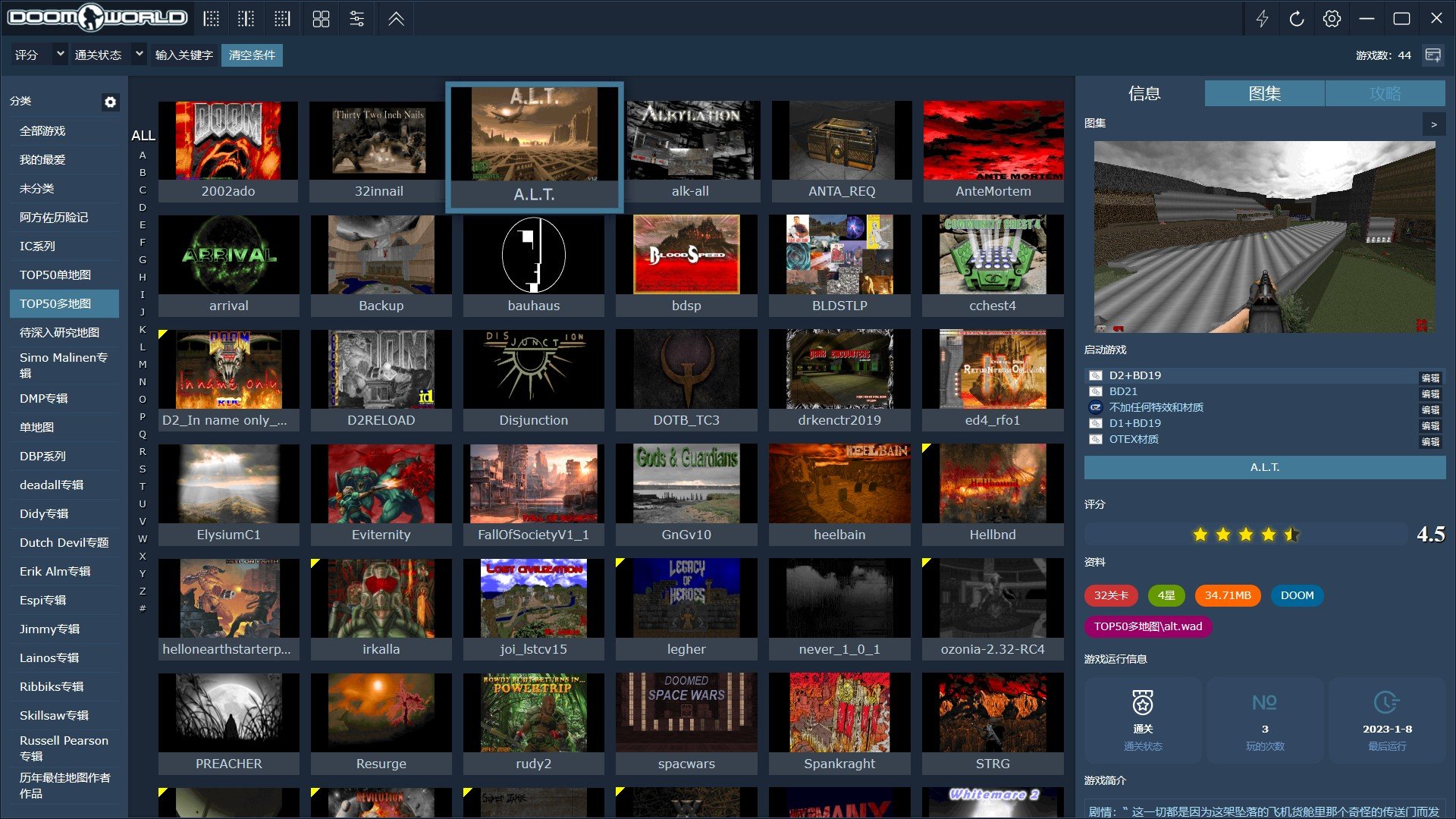Launch game with the A.L.T. button
This screenshot has height=819, width=1456.
(x=1265, y=468)
